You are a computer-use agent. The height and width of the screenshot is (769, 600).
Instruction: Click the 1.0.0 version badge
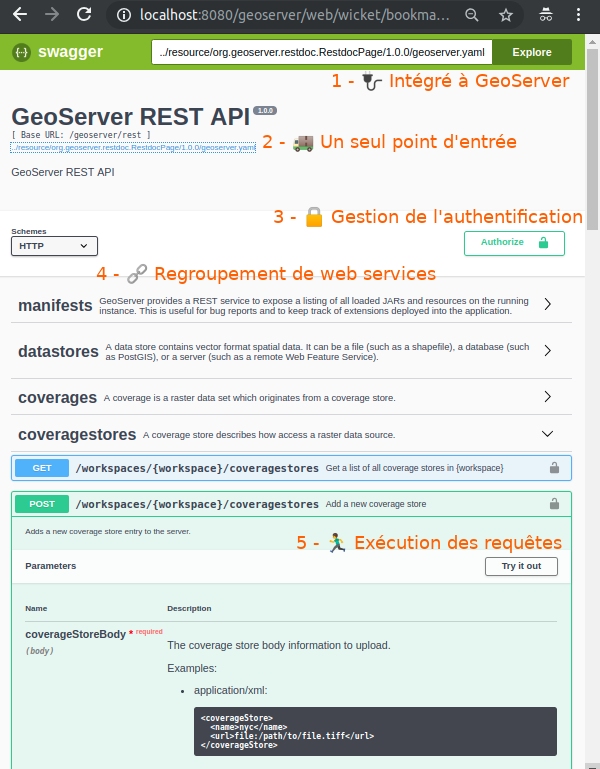click(265, 110)
